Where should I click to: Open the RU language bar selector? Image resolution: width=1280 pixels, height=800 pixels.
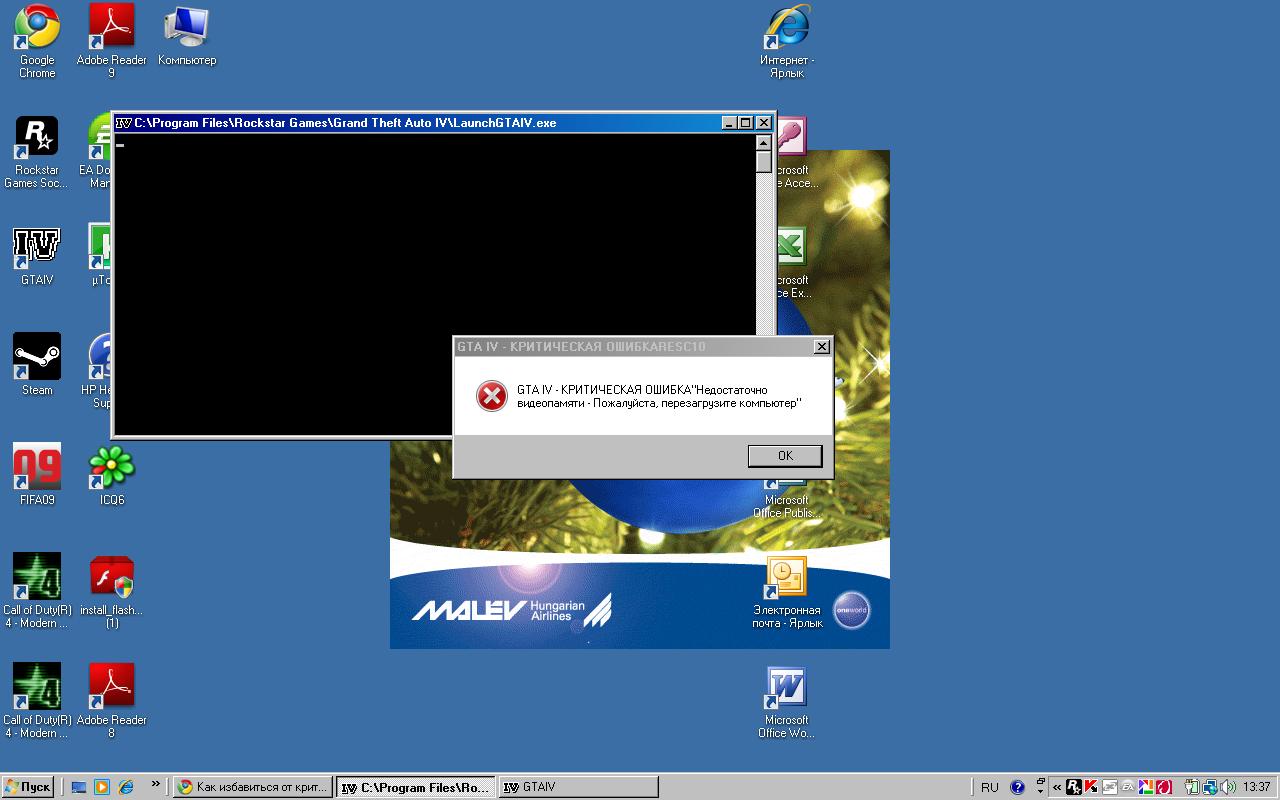point(989,787)
